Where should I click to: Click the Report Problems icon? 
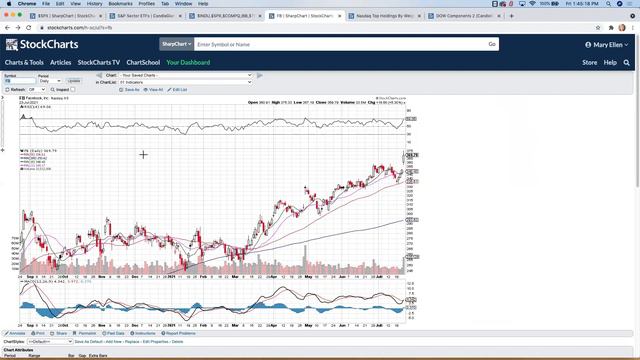[163, 333]
